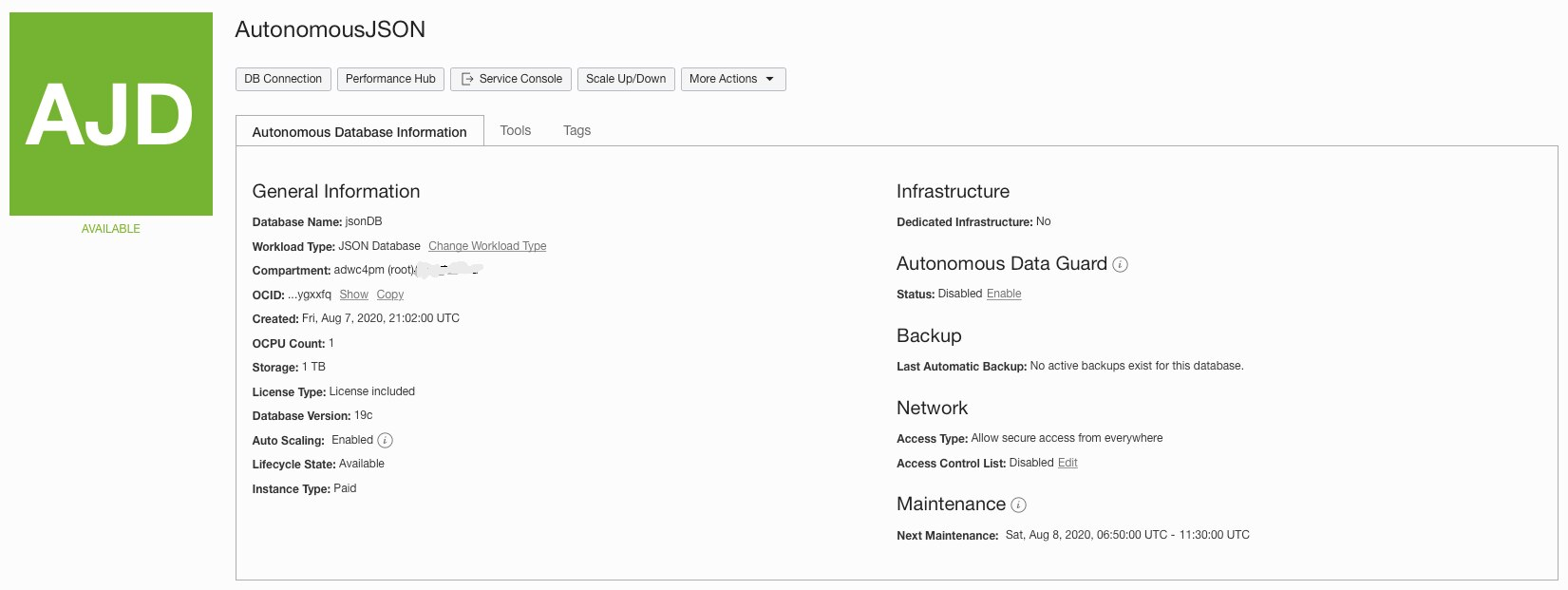Screen dimensions: 1568x590
Task: Click the Maintenance info icon
Action: tap(1018, 505)
